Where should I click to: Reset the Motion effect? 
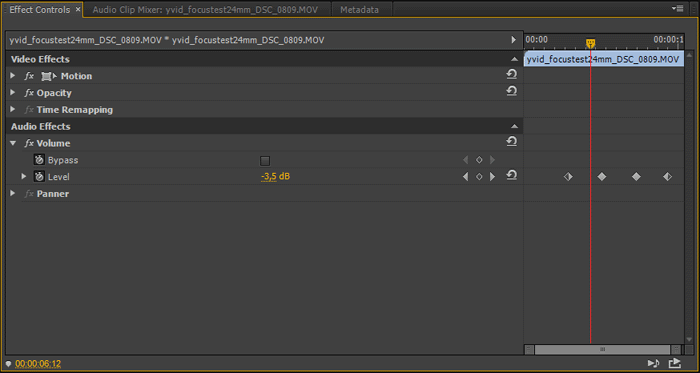coord(512,74)
